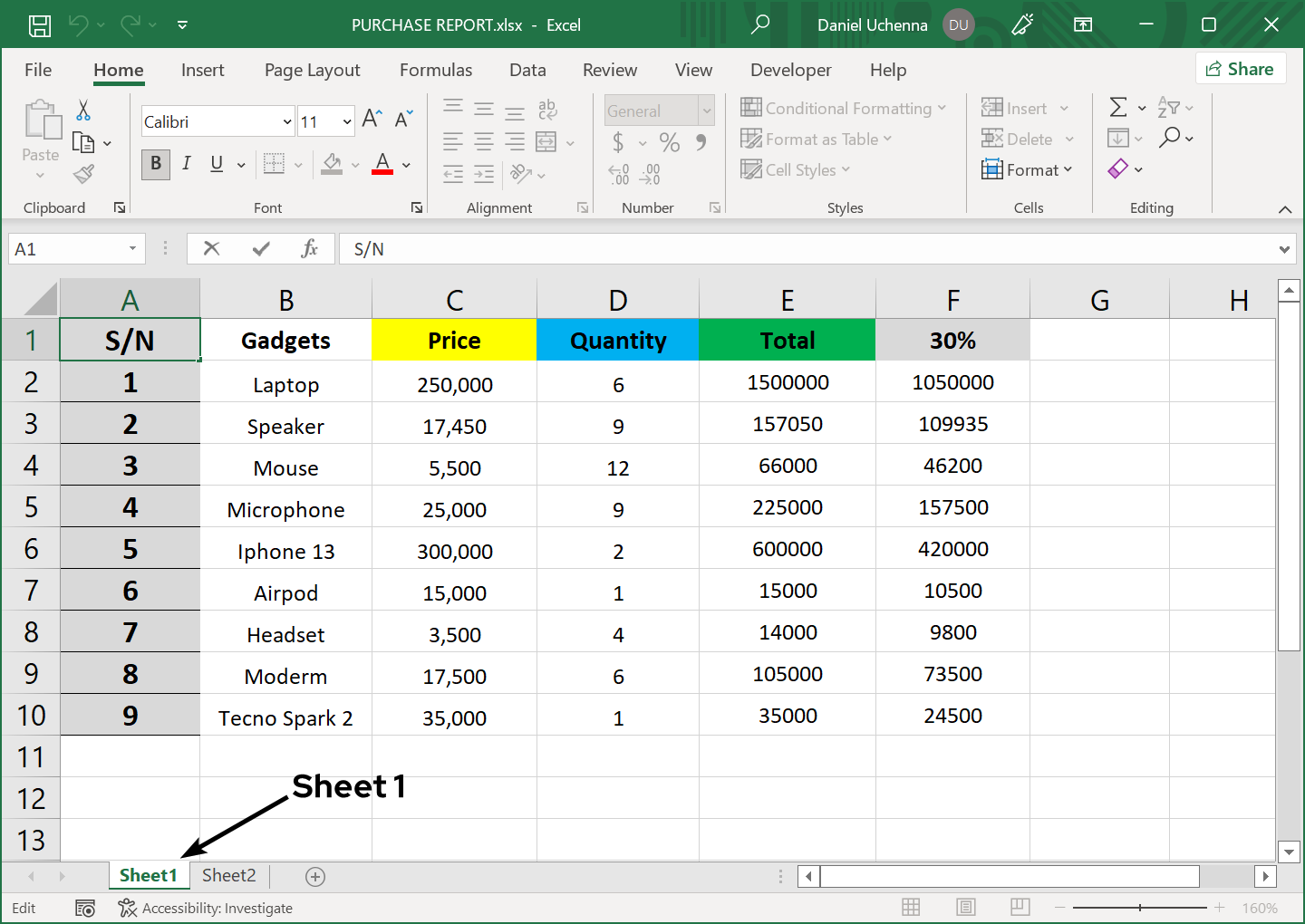Expand the font size dropdown
Screen dimensions: 1305x924
click(346, 120)
